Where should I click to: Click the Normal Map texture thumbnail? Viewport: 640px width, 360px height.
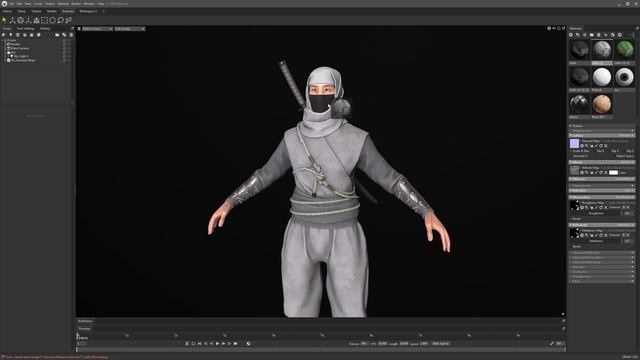[574, 143]
